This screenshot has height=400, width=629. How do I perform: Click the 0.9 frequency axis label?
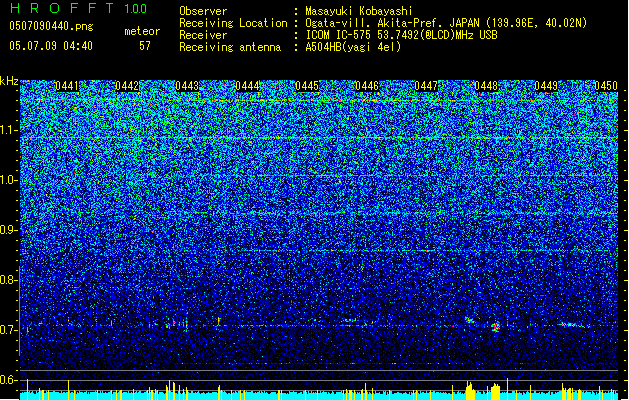(x=9, y=230)
